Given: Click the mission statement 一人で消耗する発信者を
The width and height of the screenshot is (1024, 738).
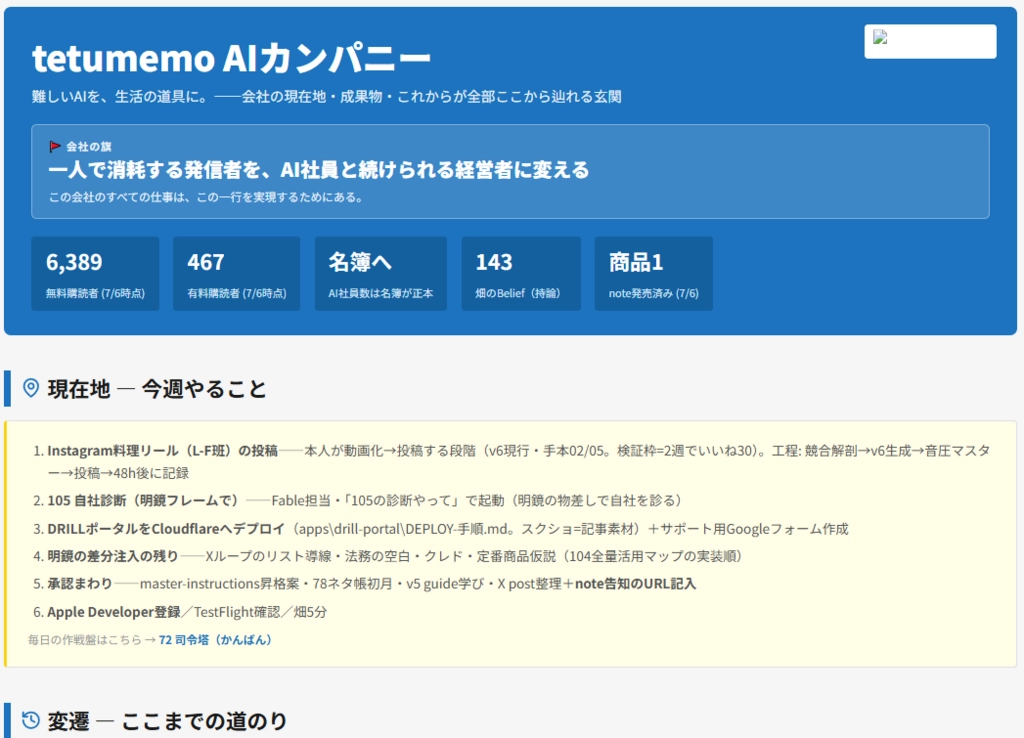Looking at the screenshot, I should (319, 170).
